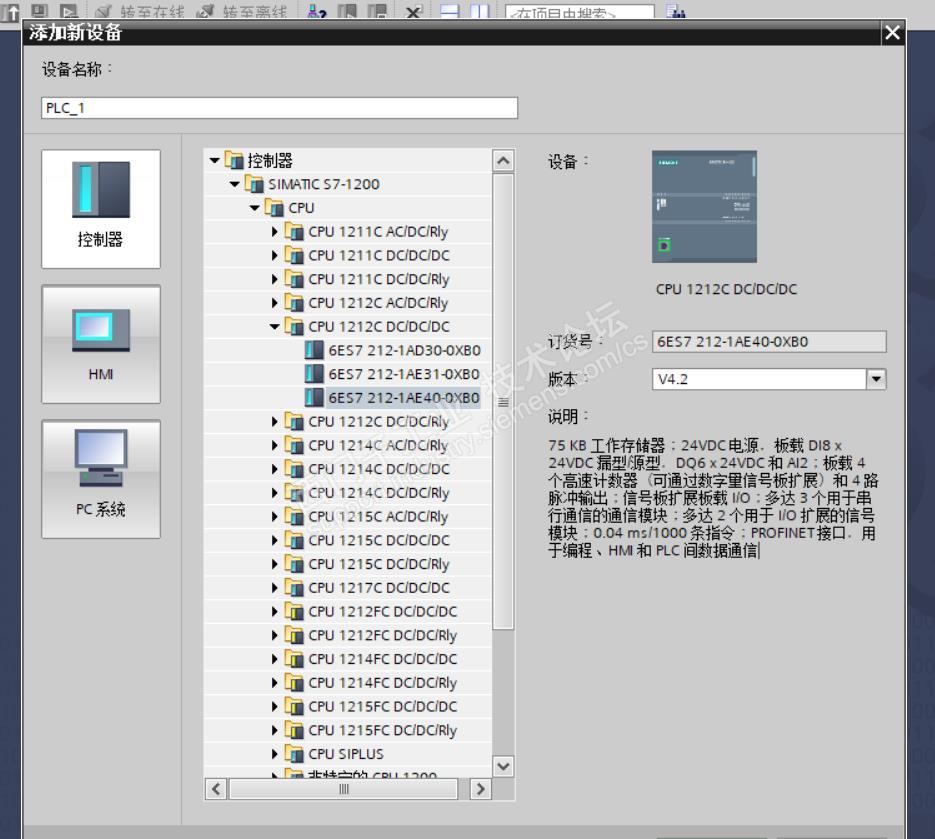
Task: Select the CPU 1212FC DC/DC/DC label
Action: pyautogui.click(x=382, y=612)
